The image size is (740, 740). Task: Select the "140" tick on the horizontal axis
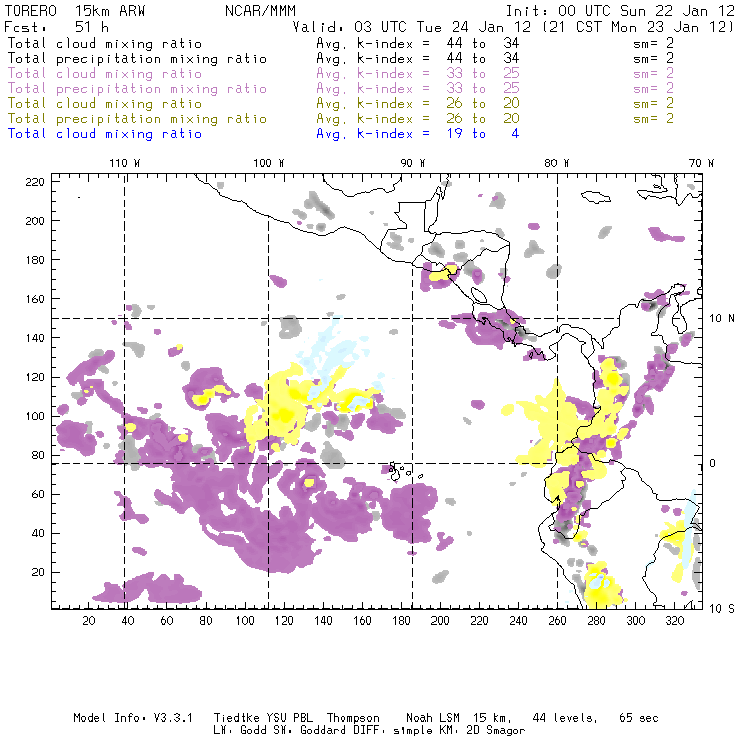(x=323, y=621)
